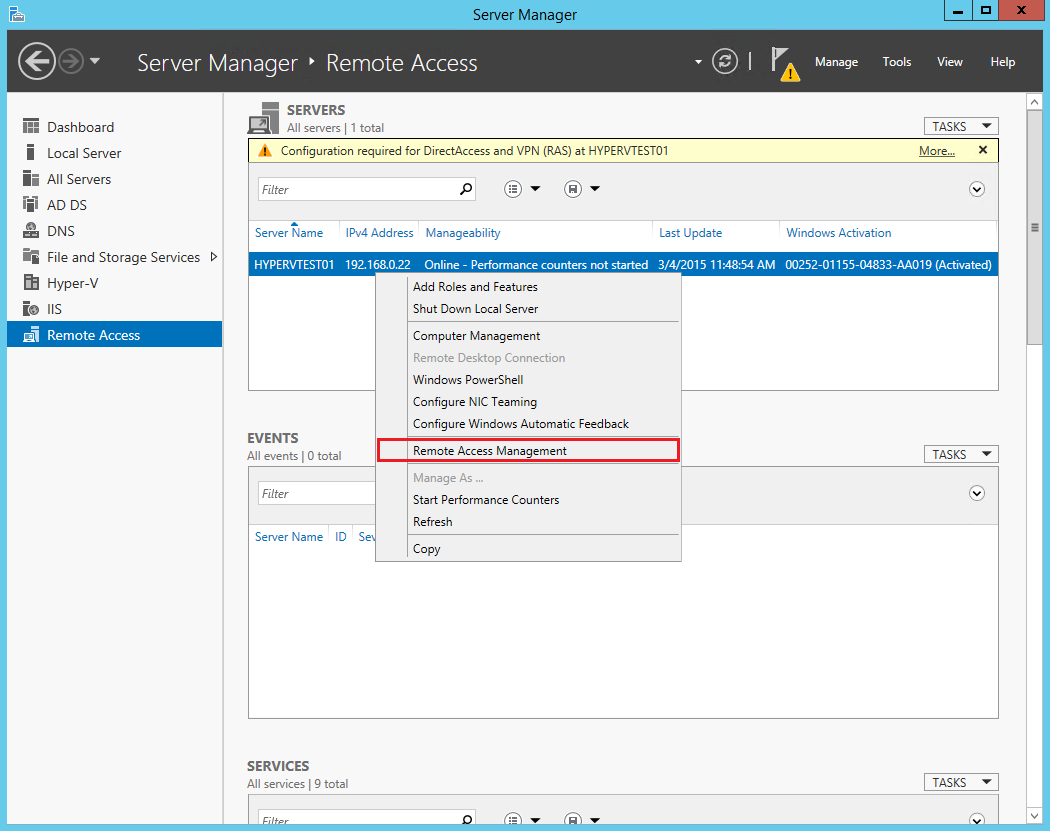The height and width of the screenshot is (831, 1050).
Task: Open the SERVICES section TASKS dropdown
Action: (961, 783)
